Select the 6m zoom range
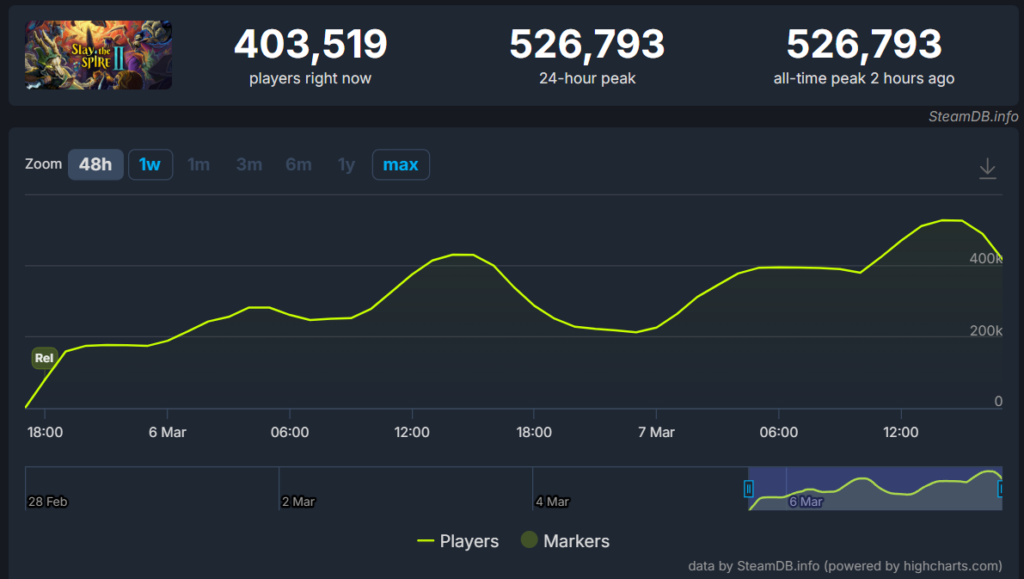 pyautogui.click(x=297, y=164)
